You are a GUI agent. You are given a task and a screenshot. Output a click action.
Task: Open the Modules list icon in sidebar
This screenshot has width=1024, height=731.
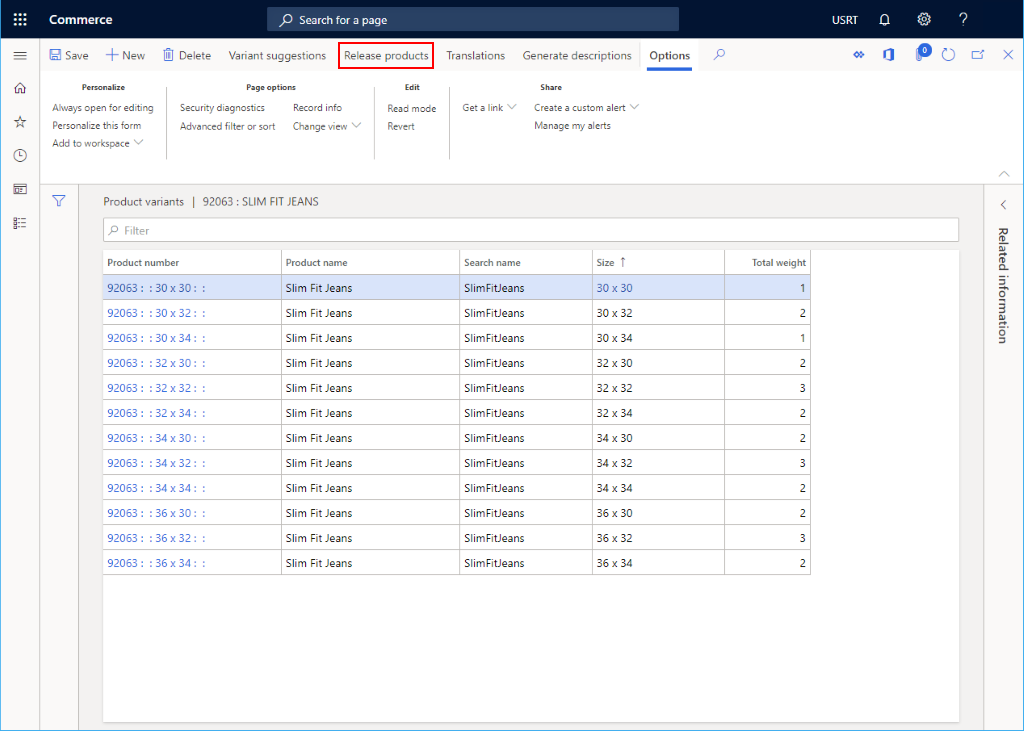click(x=20, y=222)
